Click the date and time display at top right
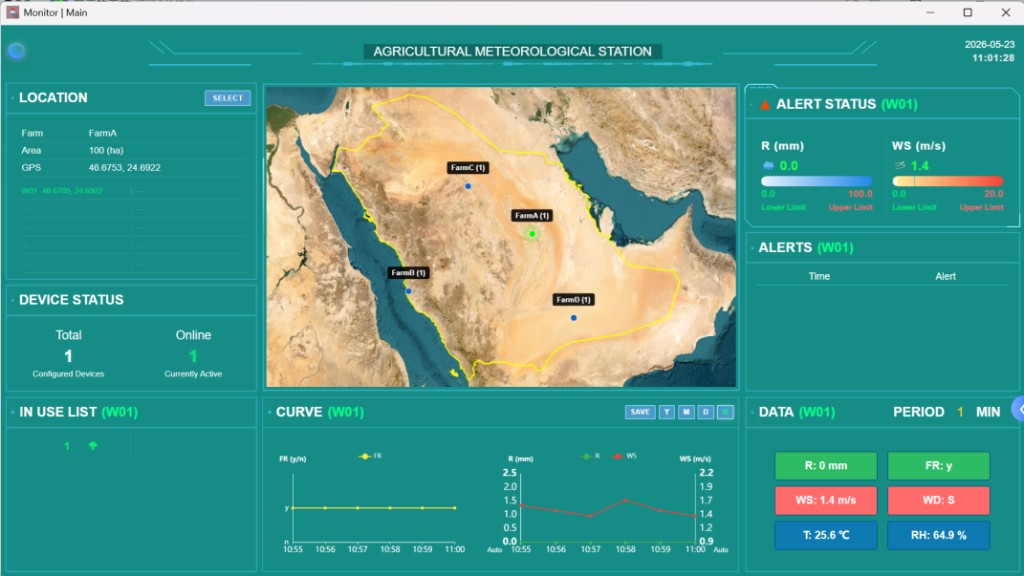The height and width of the screenshot is (576, 1024). 989,51
